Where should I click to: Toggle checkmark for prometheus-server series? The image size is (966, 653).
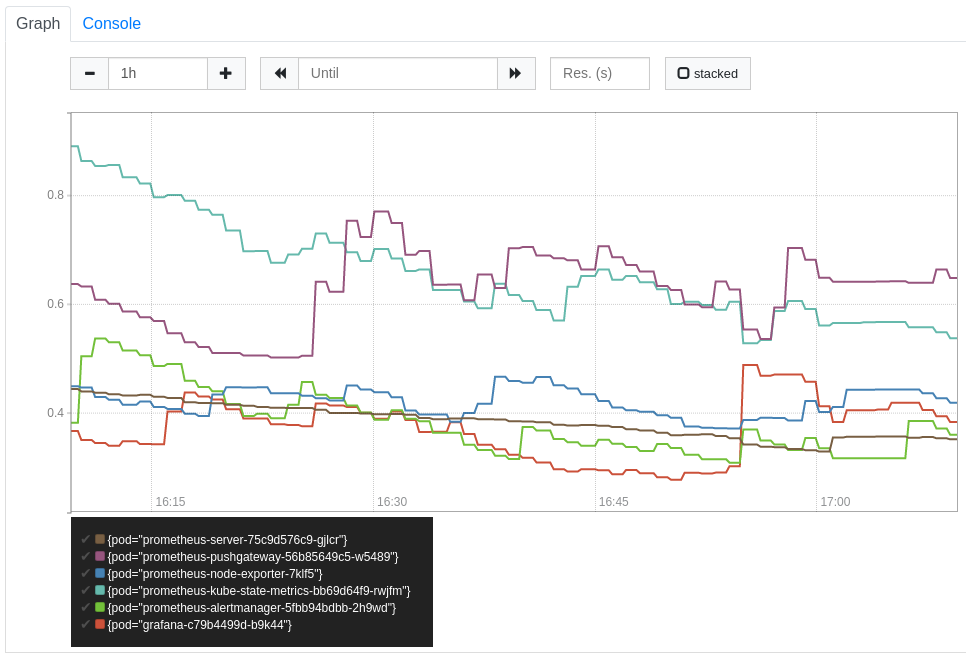[85, 539]
